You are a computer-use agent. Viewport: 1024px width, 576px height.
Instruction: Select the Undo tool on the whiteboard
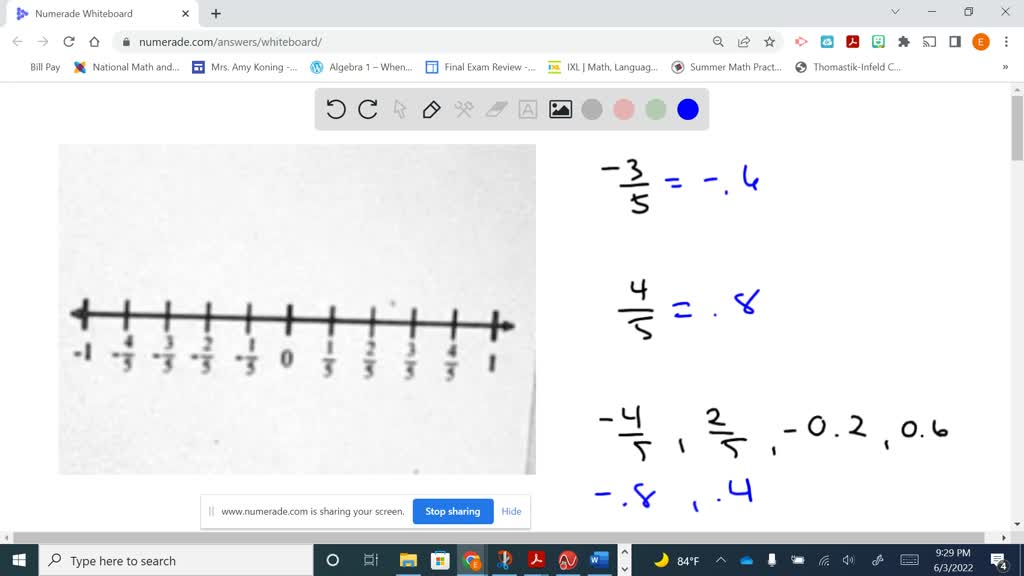(336, 110)
